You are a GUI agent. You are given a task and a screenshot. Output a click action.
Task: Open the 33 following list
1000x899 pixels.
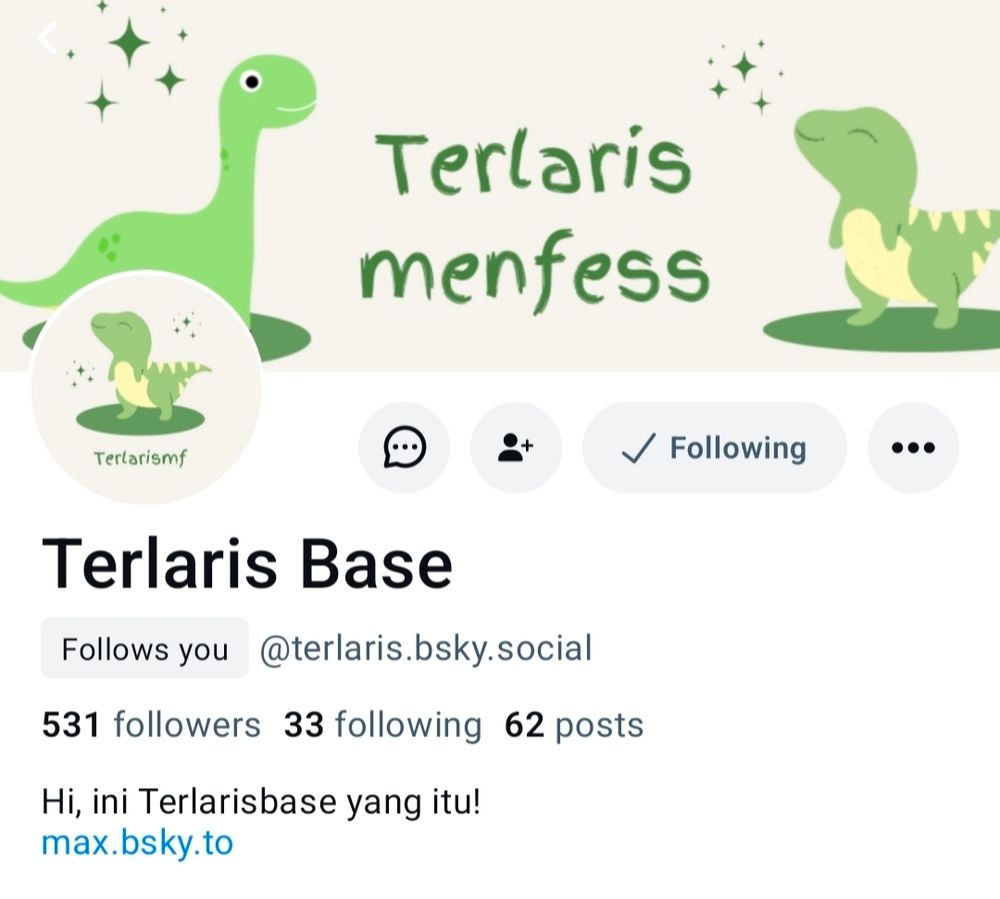pyautogui.click(x=383, y=725)
